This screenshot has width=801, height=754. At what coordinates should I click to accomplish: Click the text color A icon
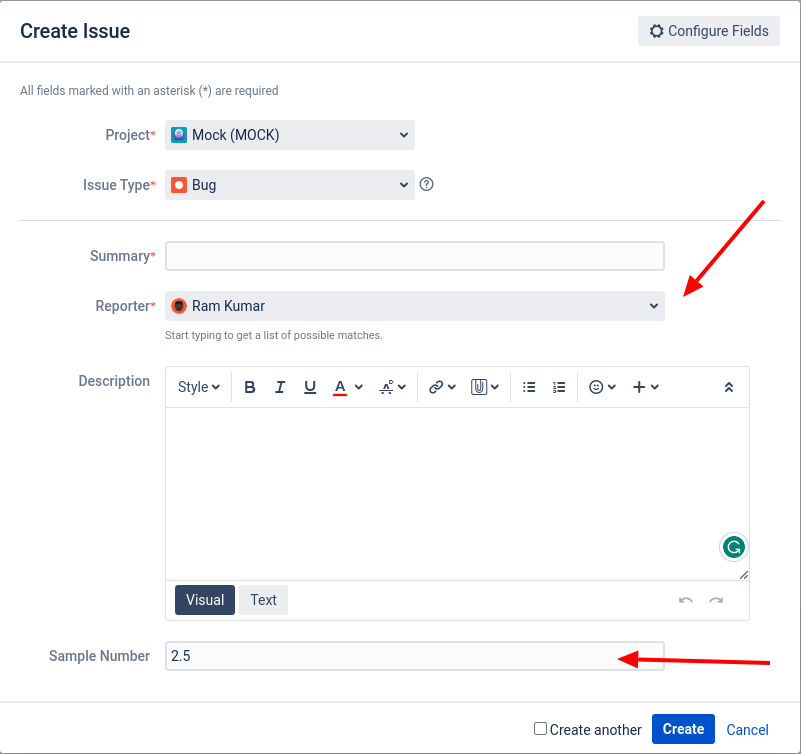coord(340,387)
